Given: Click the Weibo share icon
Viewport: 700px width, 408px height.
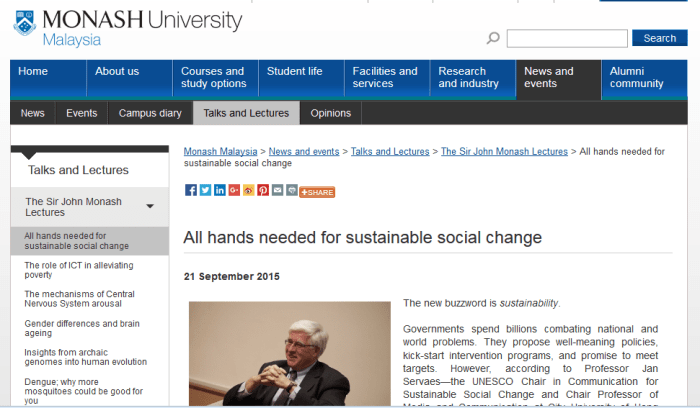Looking at the screenshot, I should 248,190.
